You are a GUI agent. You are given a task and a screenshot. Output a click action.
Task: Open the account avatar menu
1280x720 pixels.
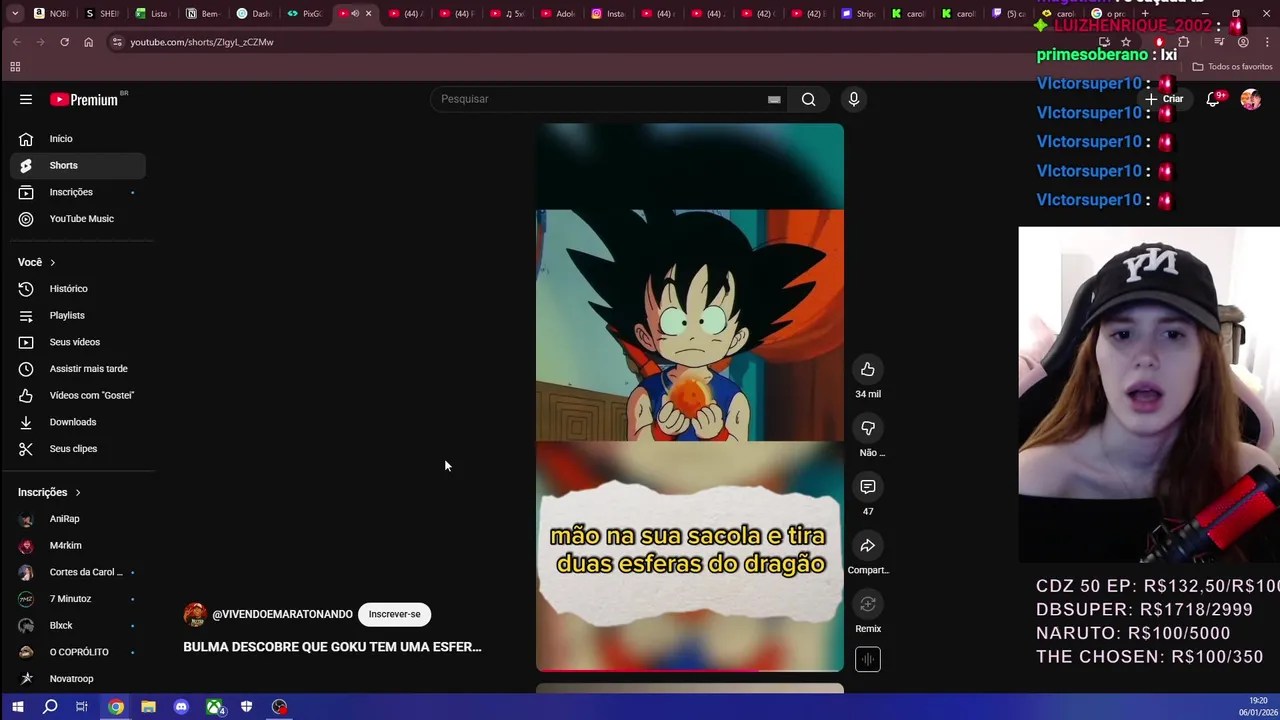(1250, 99)
